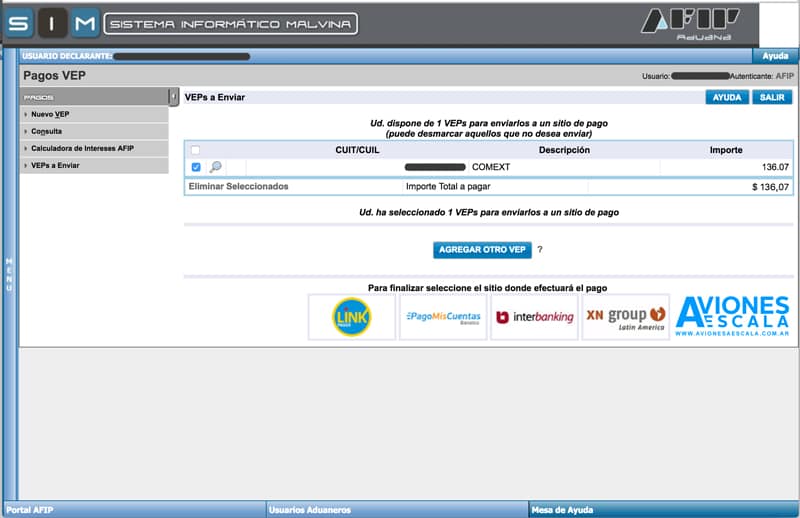Click the Aviones a Escala banner
Image resolution: width=800 pixels, height=518 pixels.
[733, 316]
